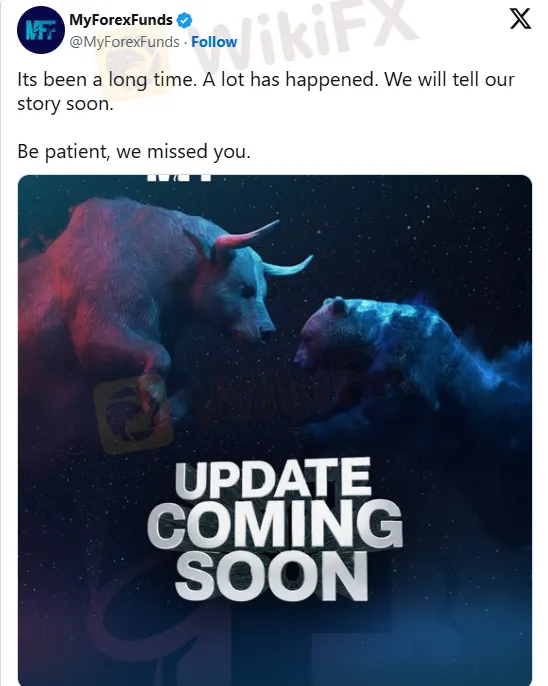
Task: Follow the MyForexFunds account
Action: pyautogui.click(x=214, y=42)
